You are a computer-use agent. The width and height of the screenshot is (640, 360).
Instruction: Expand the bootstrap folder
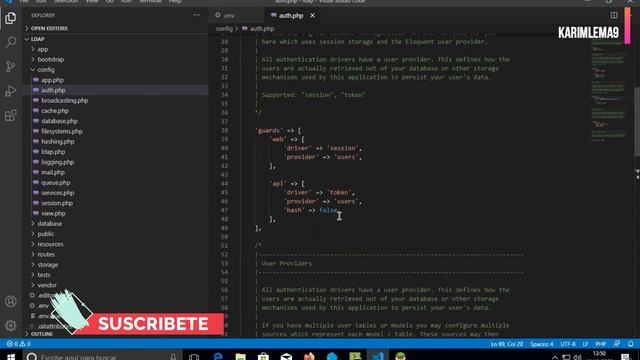[51, 60]
